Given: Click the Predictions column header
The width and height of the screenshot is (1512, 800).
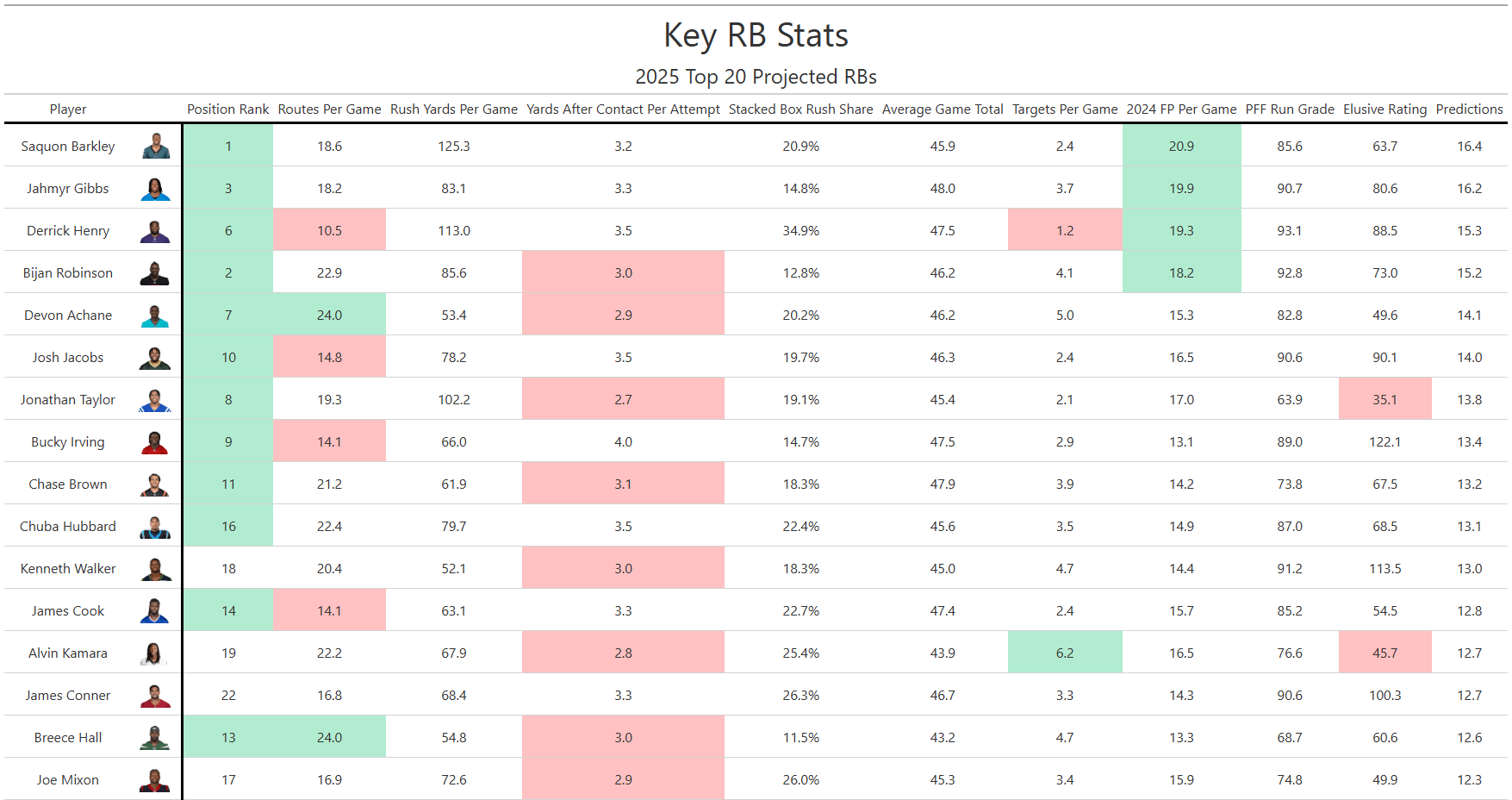Looking at the screenshot, I should pos(1469,109).
